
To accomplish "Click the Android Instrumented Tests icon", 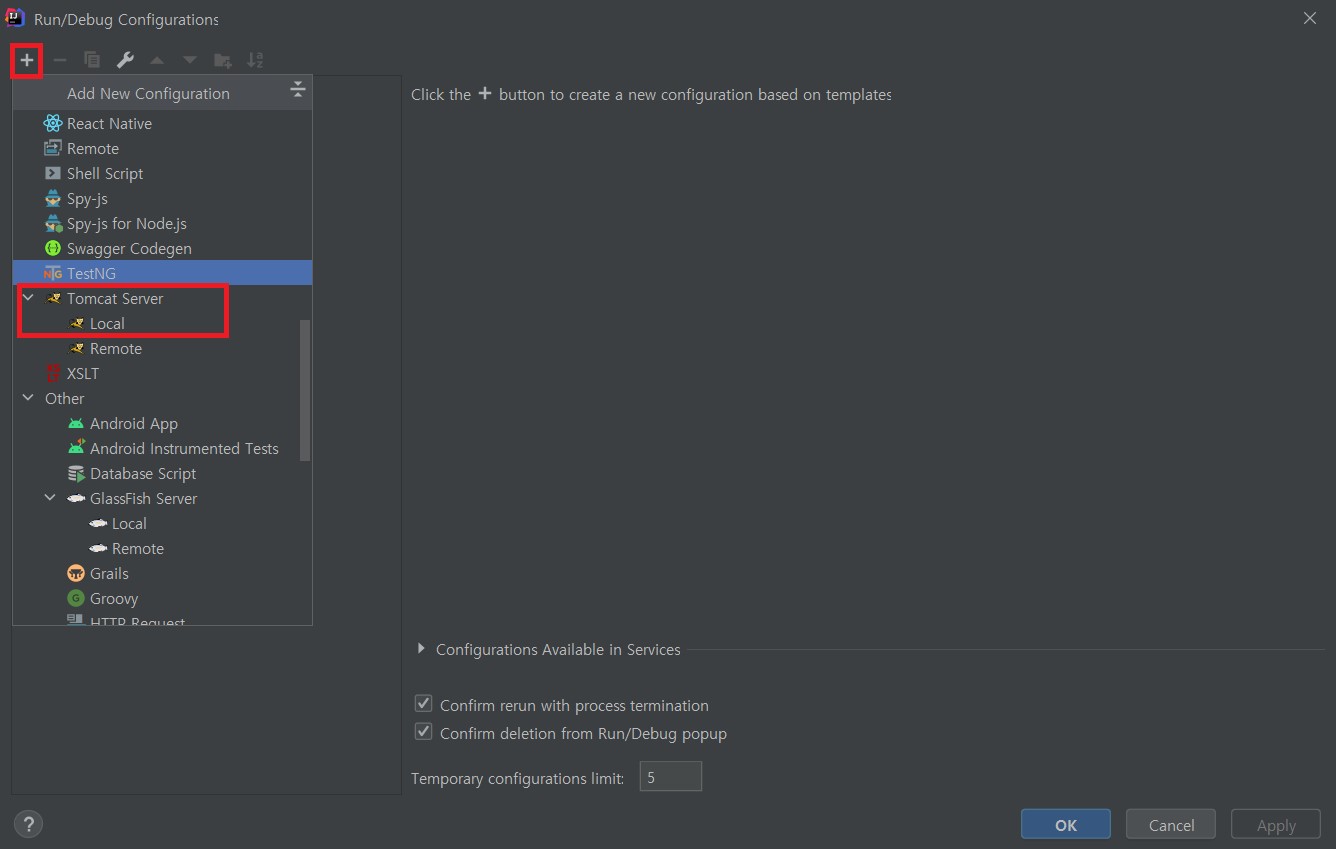I will (x=76, y=448).
